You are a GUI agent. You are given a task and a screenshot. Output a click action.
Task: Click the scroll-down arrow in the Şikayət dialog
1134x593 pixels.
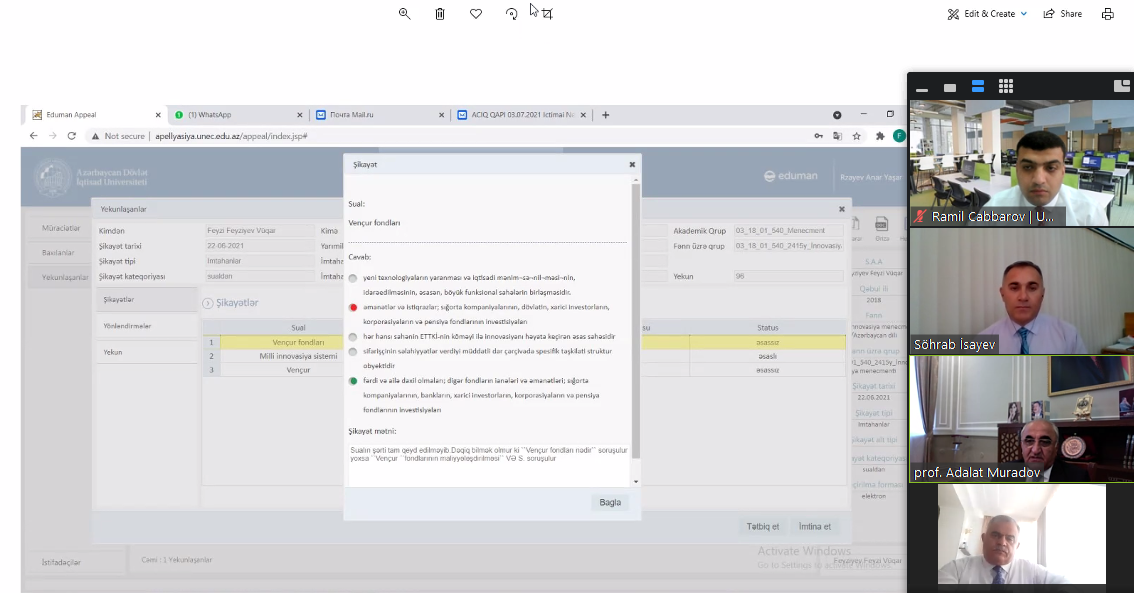tap(636, 482)
